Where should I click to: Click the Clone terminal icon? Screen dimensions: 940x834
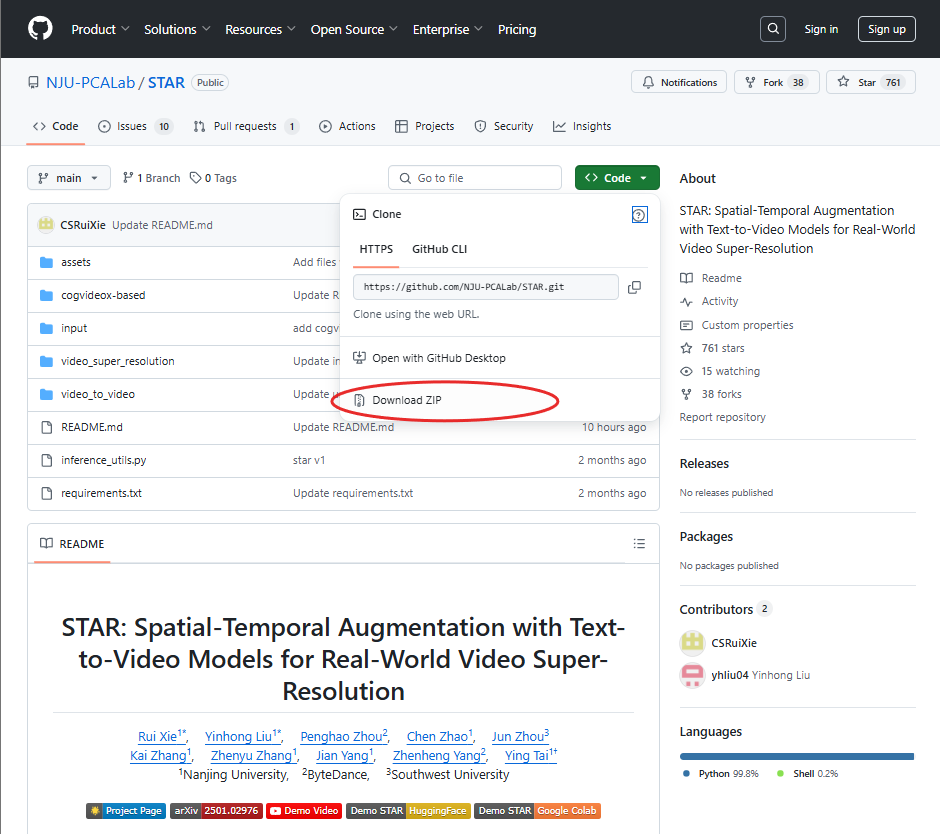click(359, 214)
